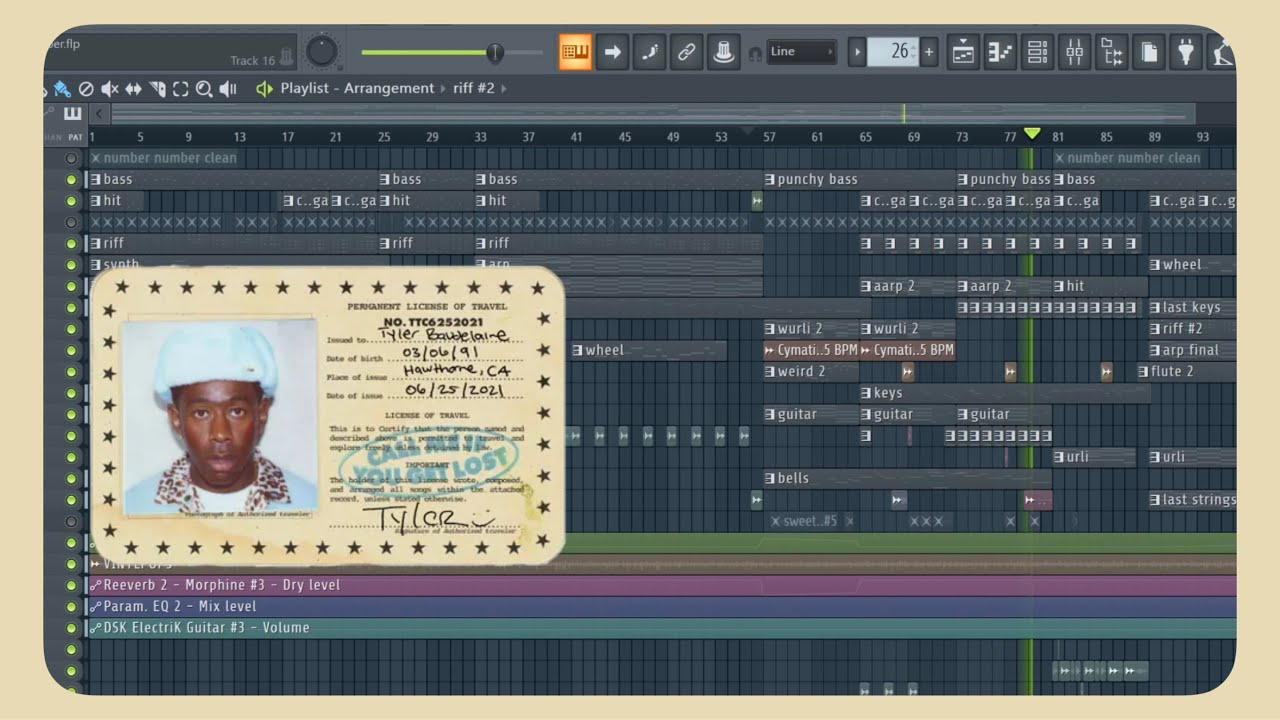This screenshot has height=720, width=1280.
Task: Click the knob-shaped loop recording icon
Action: (723, 52)
